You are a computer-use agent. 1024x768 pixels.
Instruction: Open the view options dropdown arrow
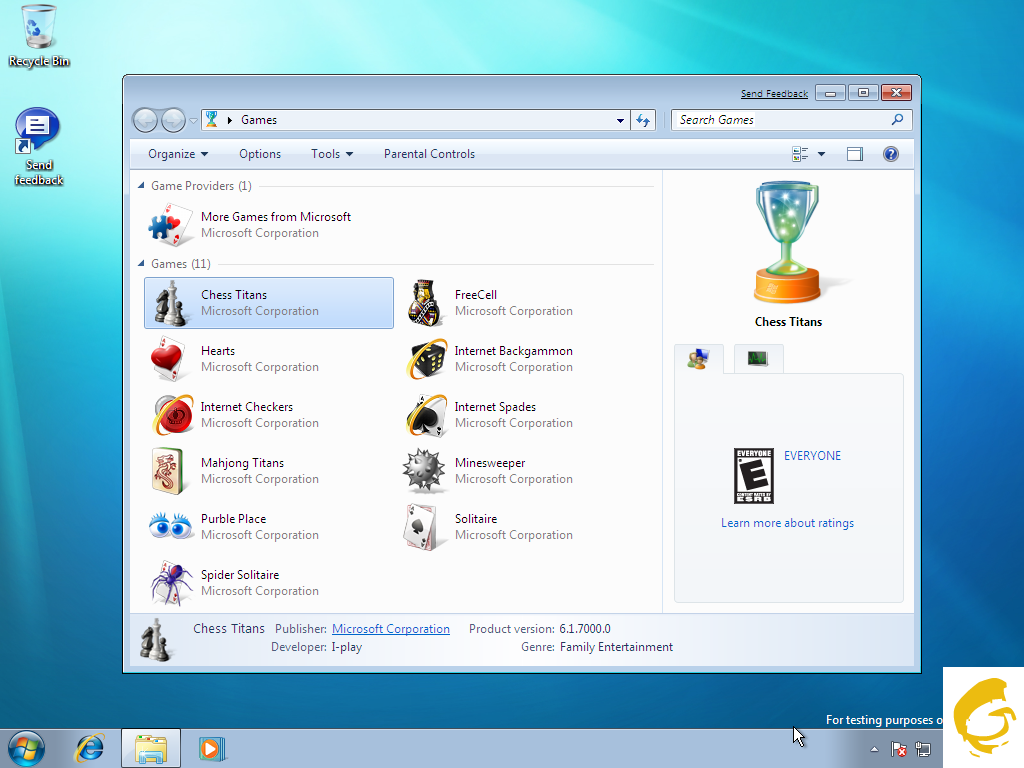coord(822,154)
